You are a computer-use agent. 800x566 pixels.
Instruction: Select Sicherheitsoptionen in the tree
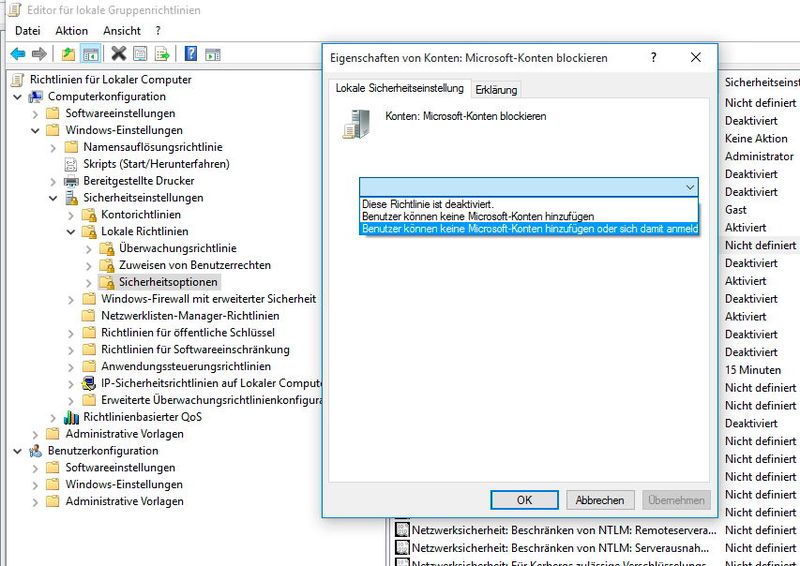(x=168, y=282)
